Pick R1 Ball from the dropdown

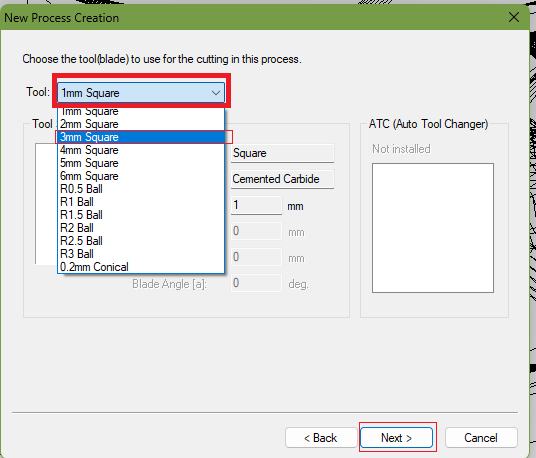click(x=141, y=202)
